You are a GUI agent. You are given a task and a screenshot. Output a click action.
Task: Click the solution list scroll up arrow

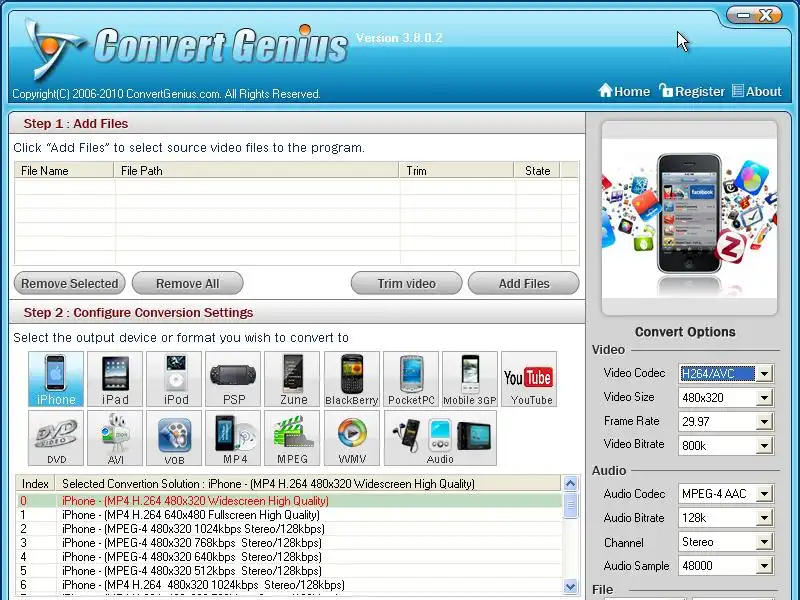tap(570, 483)
